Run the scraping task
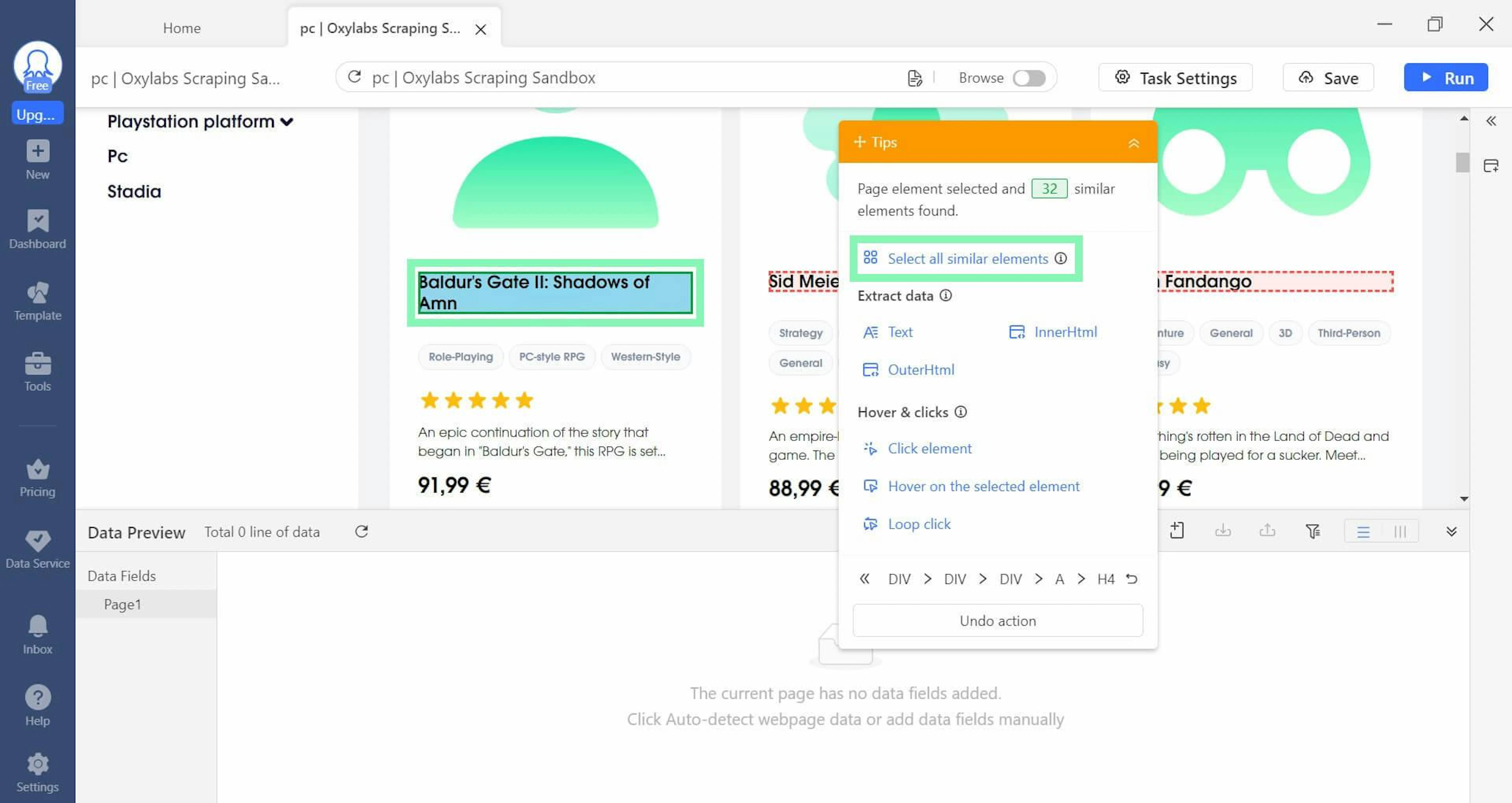 tap(1446, 78)
